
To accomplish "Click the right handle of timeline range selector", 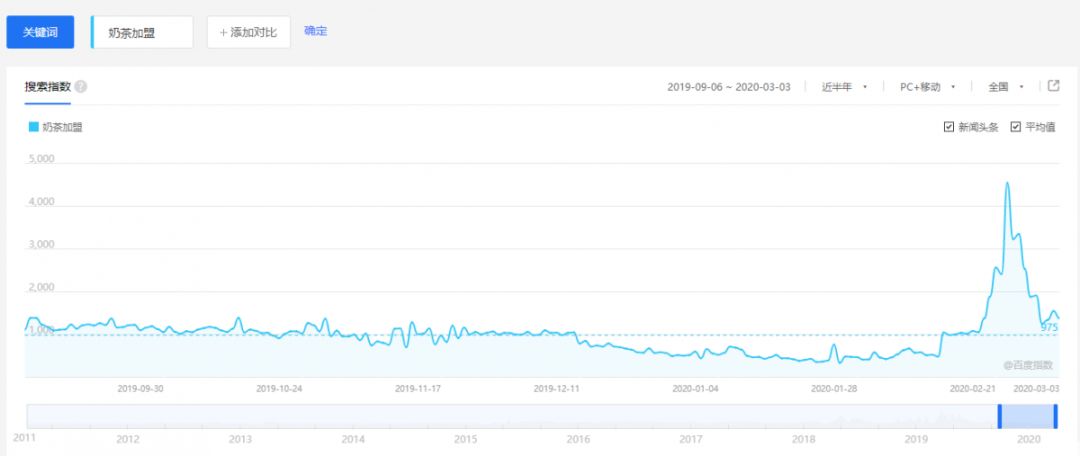I will point(1055,416).
